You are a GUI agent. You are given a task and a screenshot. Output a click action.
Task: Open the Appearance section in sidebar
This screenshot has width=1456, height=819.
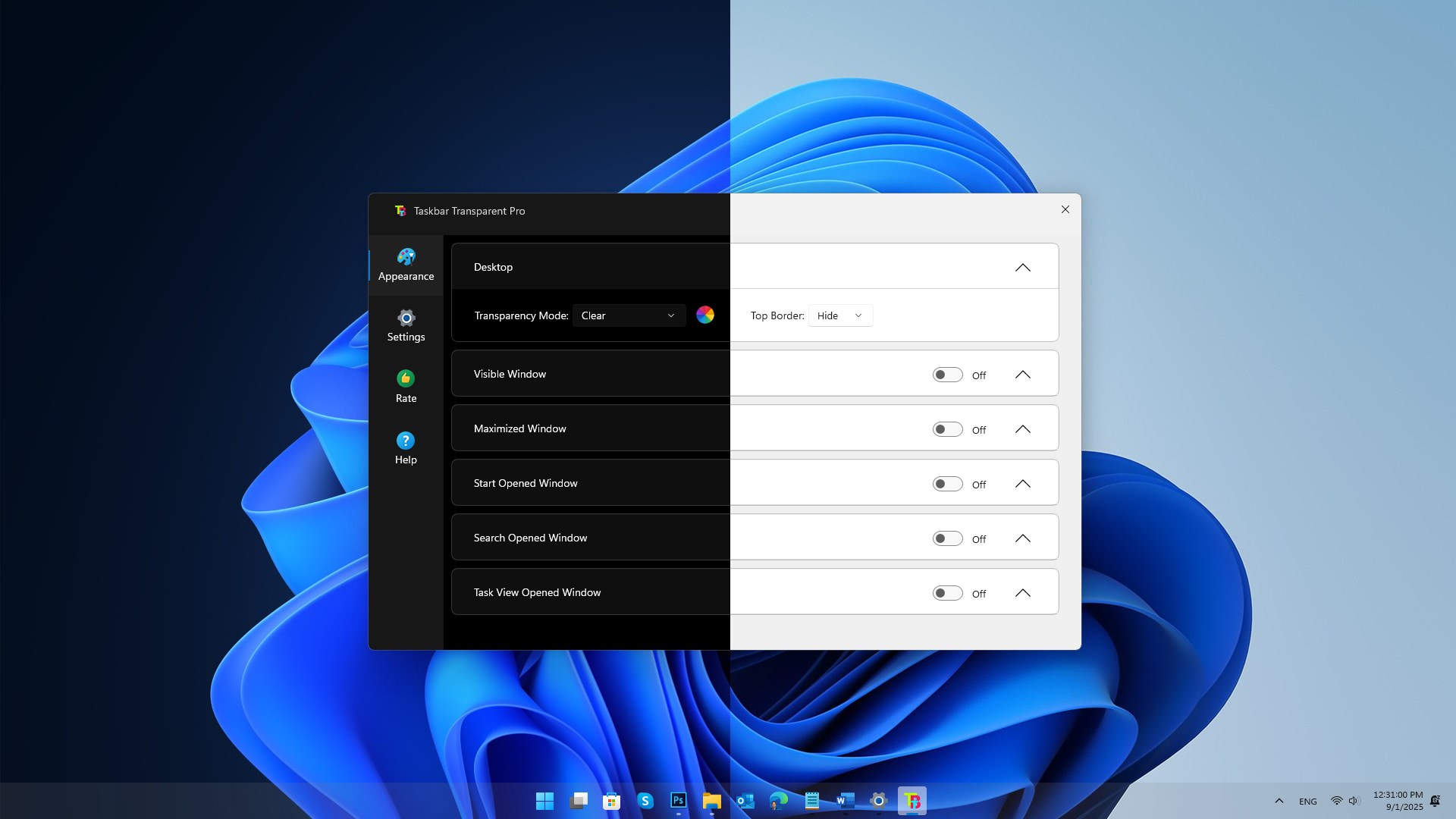pos(406,265)
